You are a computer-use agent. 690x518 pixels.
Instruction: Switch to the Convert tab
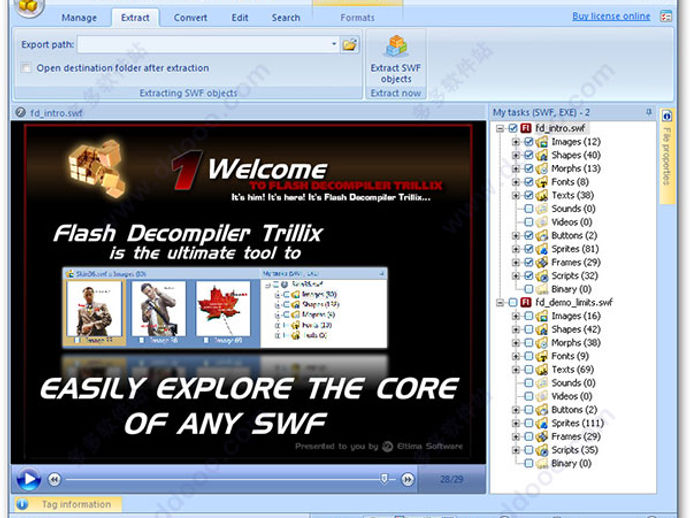pos(190,18)
